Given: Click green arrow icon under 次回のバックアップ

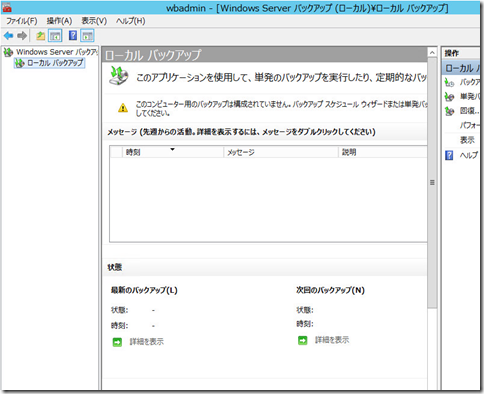Looking at the screenshot, I should point(303,340).
